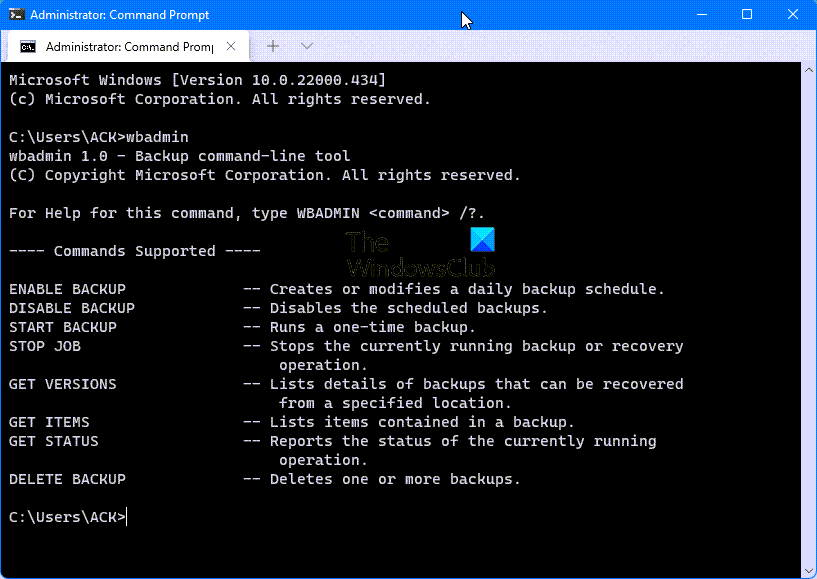Click the blinking cursor at the prompt line
The height and width of the screenshot is (579, 817).
click(x=126, y=517)
